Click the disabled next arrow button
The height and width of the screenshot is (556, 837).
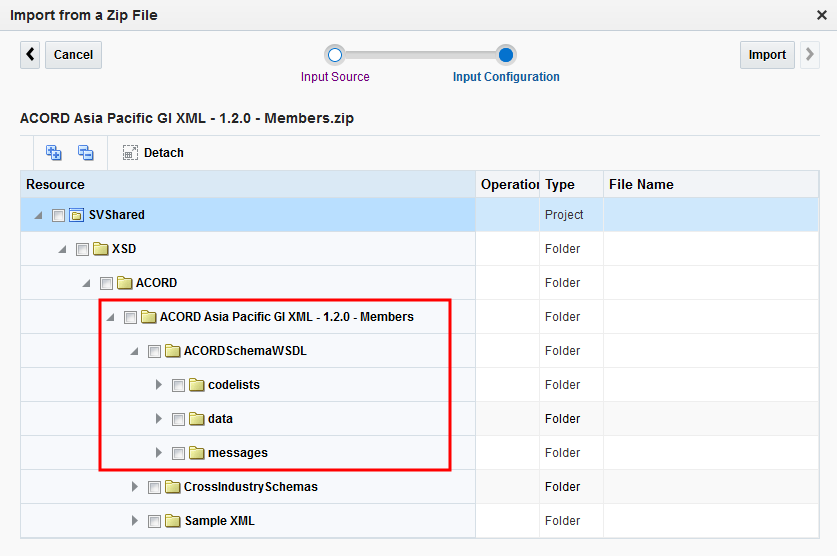(809, 54)
